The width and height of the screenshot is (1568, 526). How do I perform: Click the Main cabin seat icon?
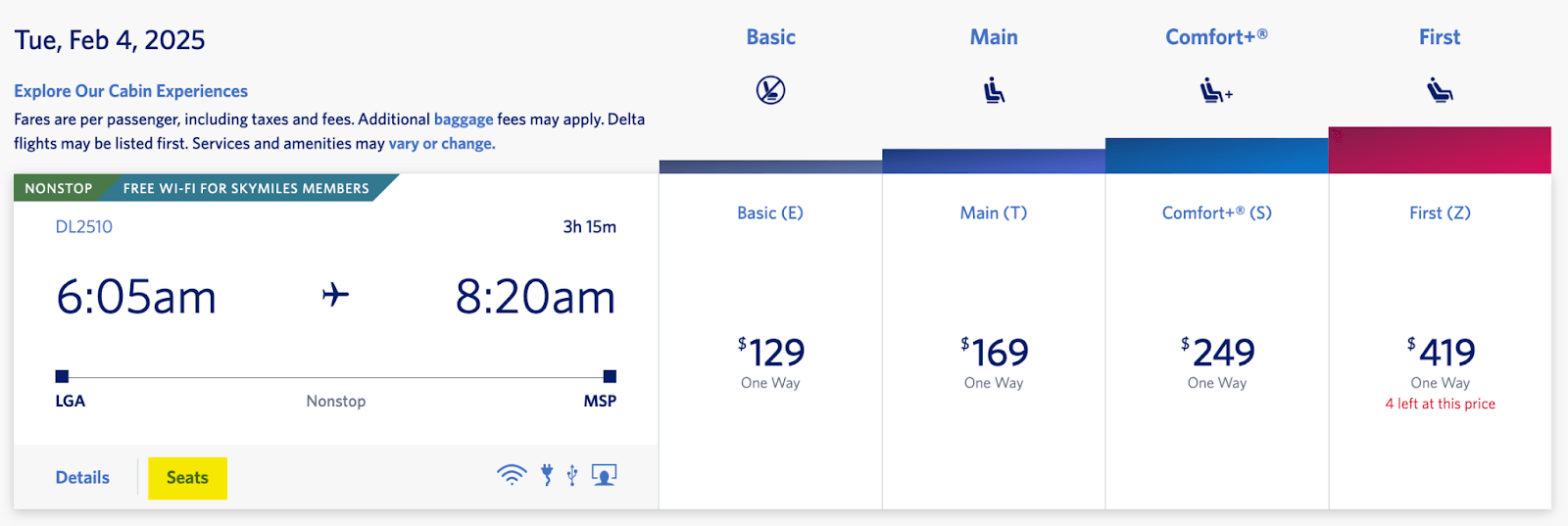tap(994, 91)
